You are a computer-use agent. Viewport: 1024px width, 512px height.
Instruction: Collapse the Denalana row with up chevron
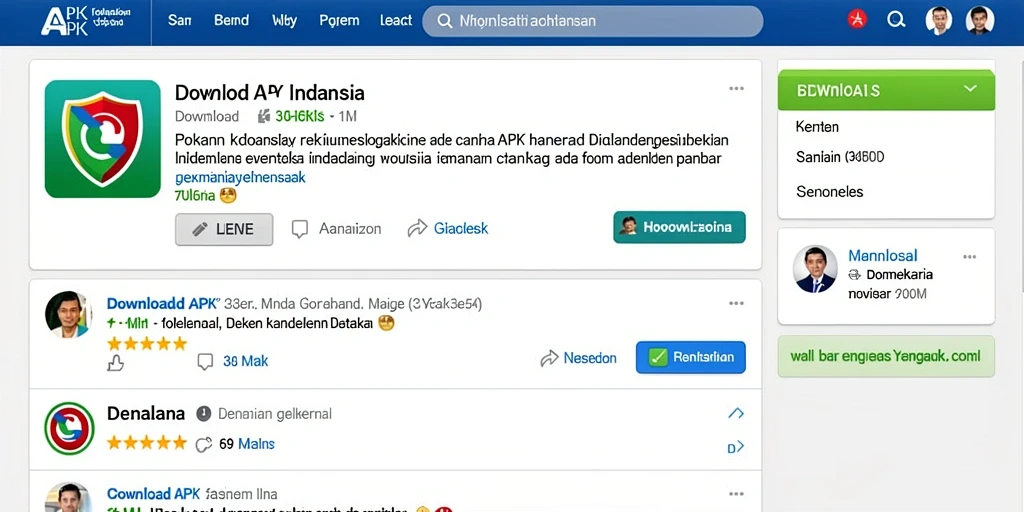(x=736, y=413)
